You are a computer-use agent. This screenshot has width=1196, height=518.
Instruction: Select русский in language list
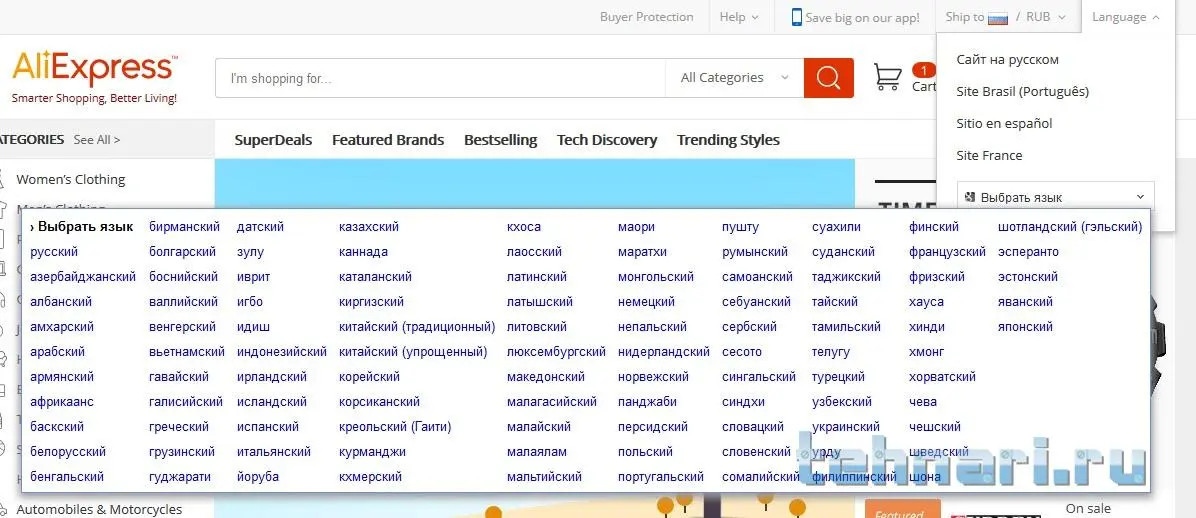[x=54, y=252]
